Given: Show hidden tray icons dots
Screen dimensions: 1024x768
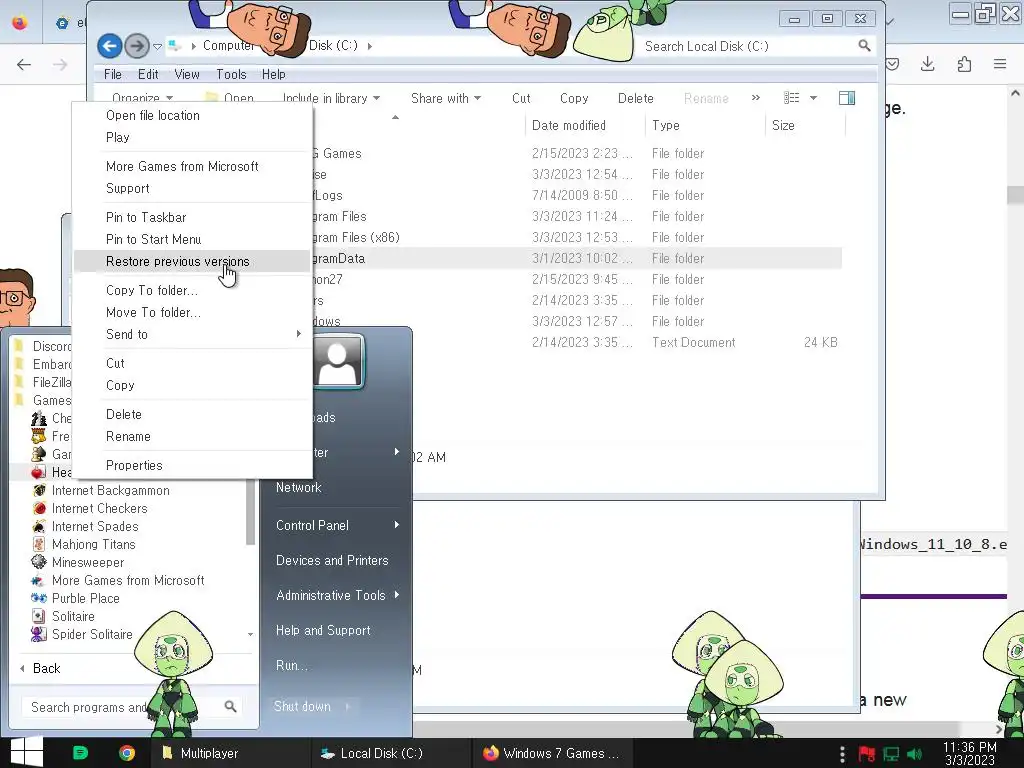Looking at the screenshot, I should [x=842, y=754].
